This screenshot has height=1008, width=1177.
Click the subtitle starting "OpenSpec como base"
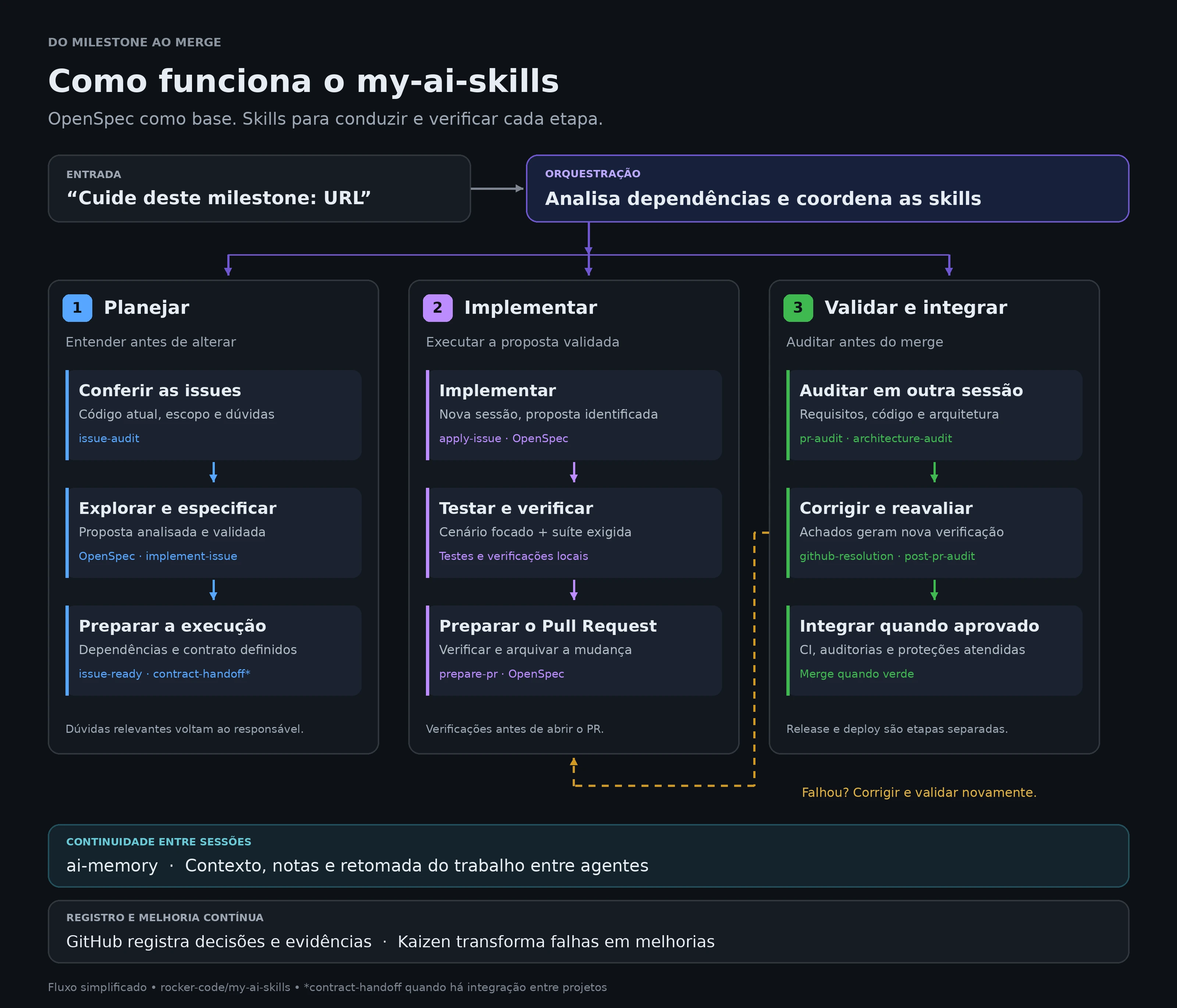point(326,119)
